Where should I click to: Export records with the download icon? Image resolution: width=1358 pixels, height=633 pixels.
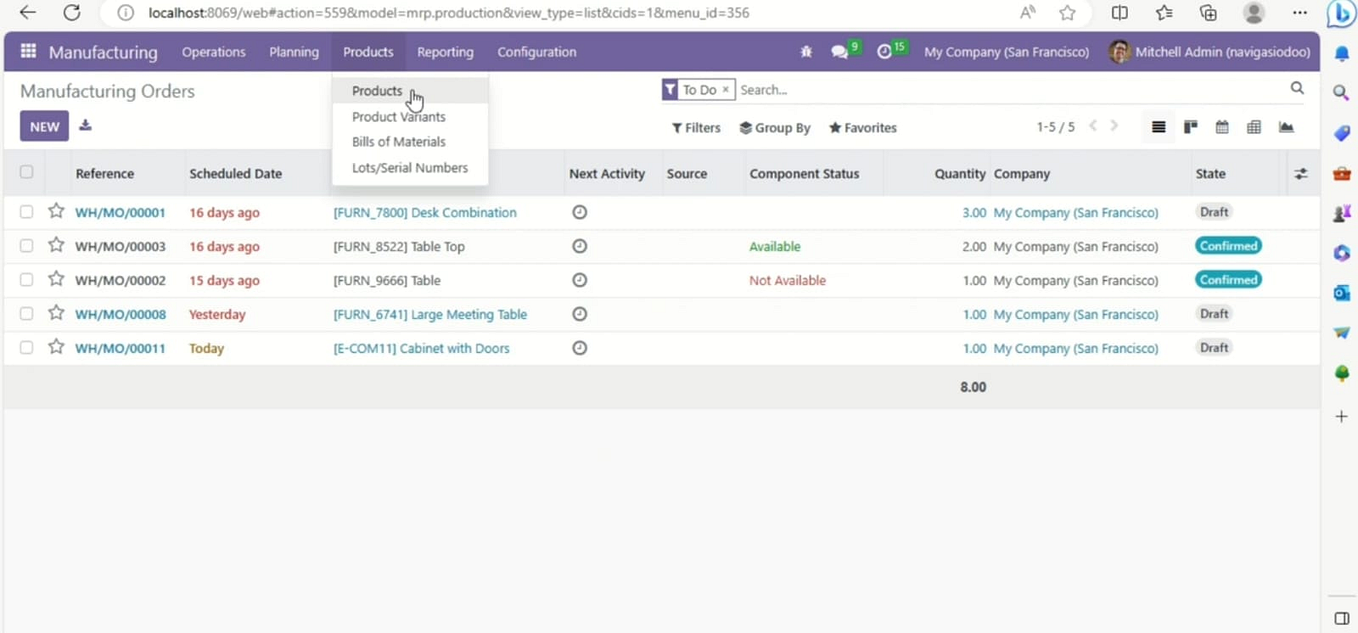click(85, 126)
